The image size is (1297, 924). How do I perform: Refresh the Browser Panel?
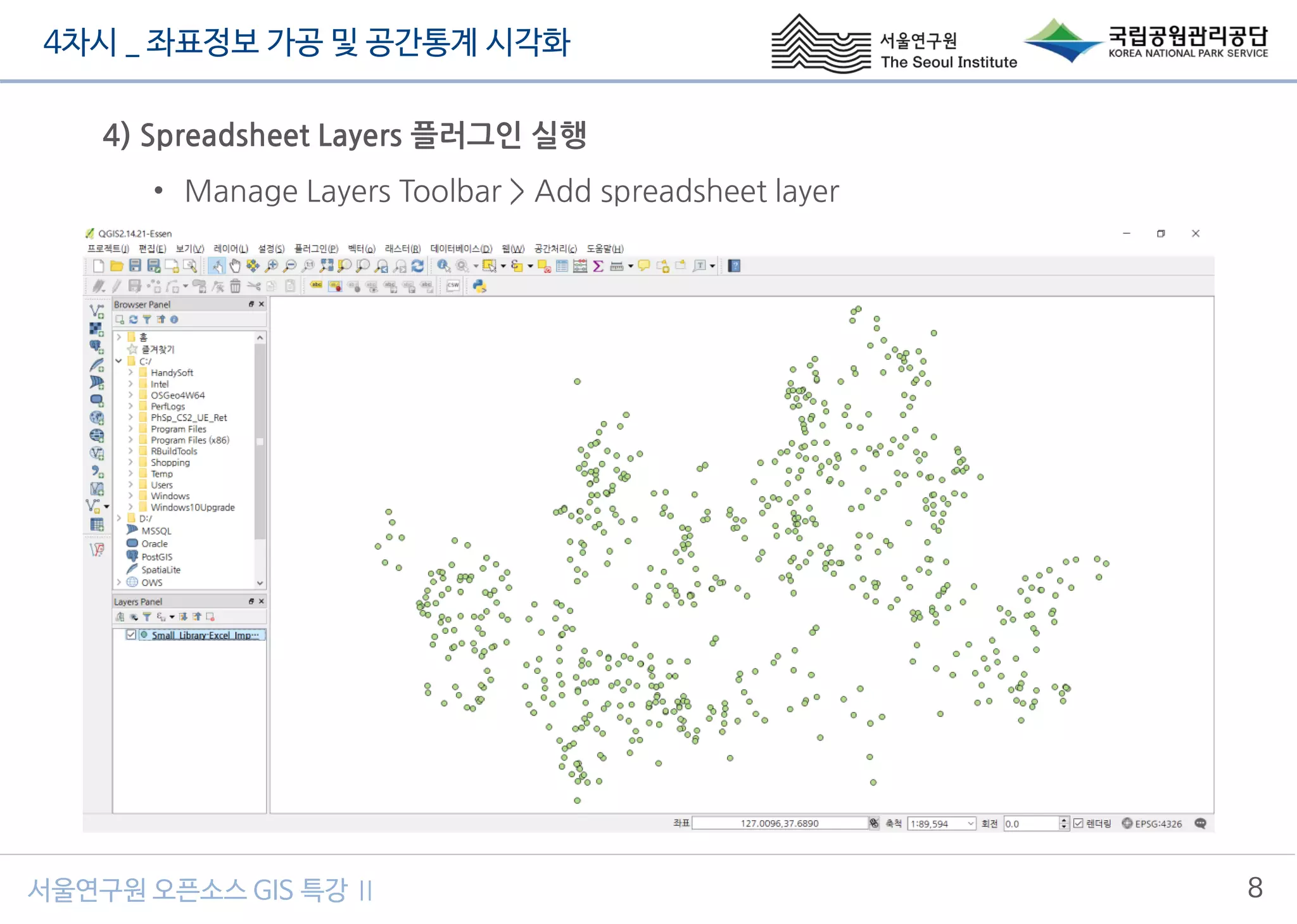click(x=133, y=320)
